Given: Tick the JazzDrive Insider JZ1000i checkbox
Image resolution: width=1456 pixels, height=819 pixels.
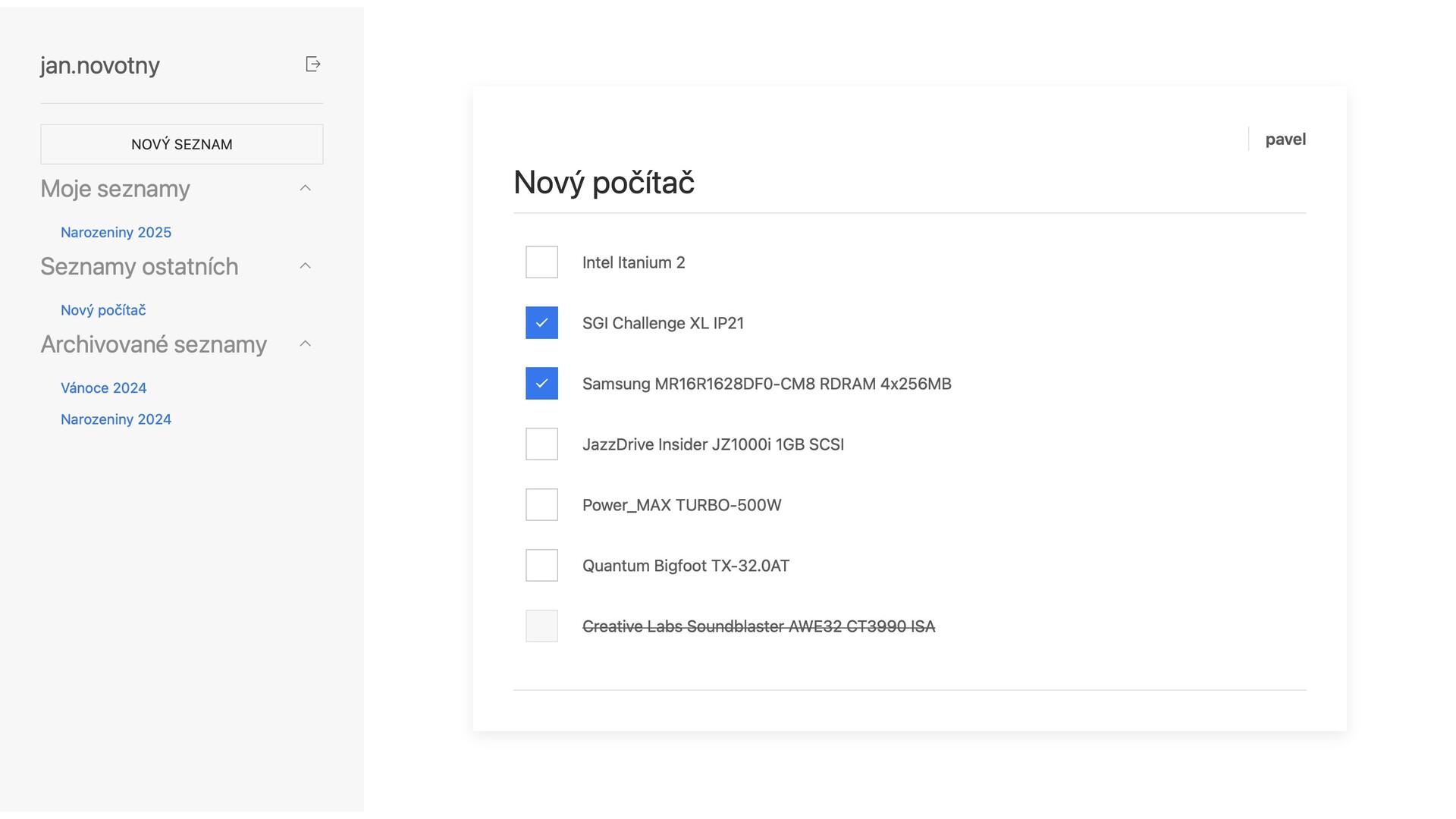Looking at the screenshot, I should click(x=541, y=444).
